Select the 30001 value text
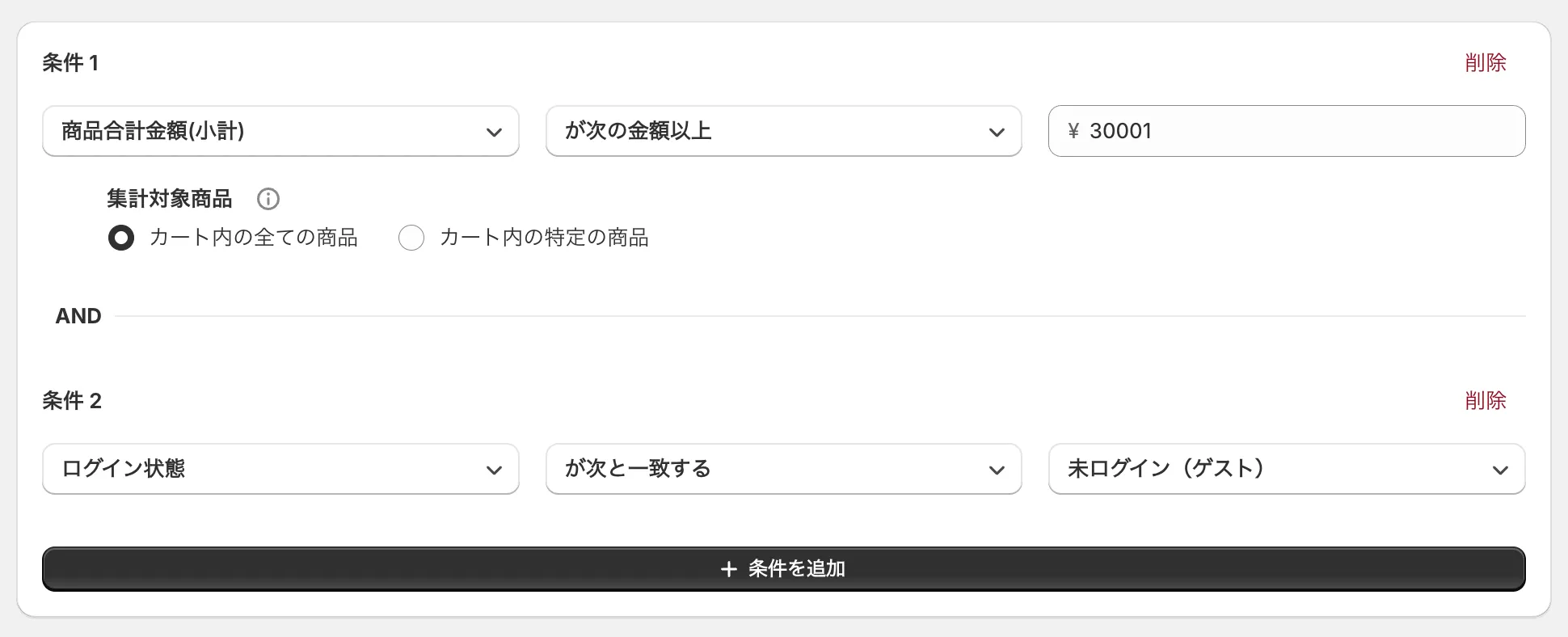 pos(1122,131)
